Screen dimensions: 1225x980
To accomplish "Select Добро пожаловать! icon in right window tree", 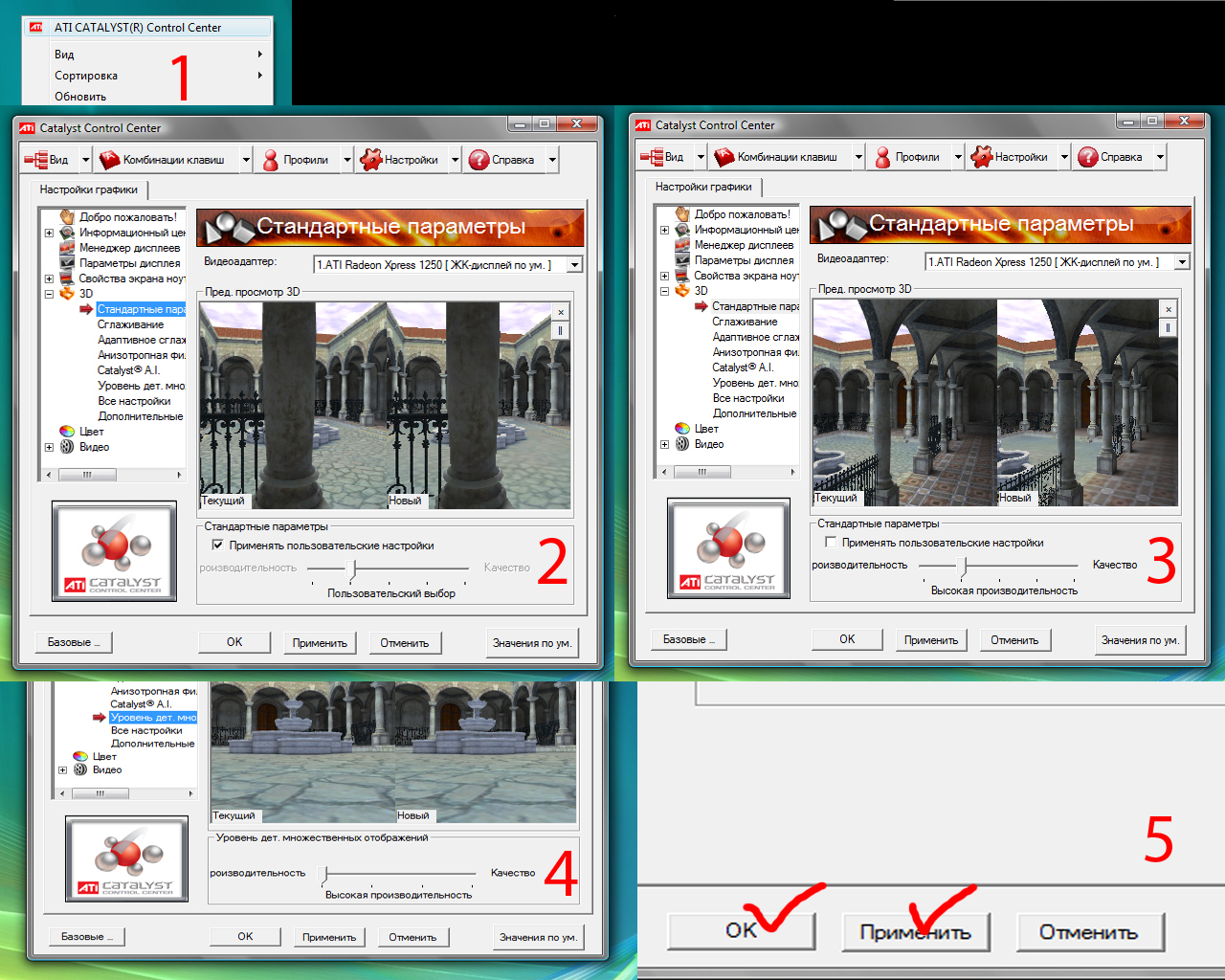I will pyautogui.click(x=682, y=214).
